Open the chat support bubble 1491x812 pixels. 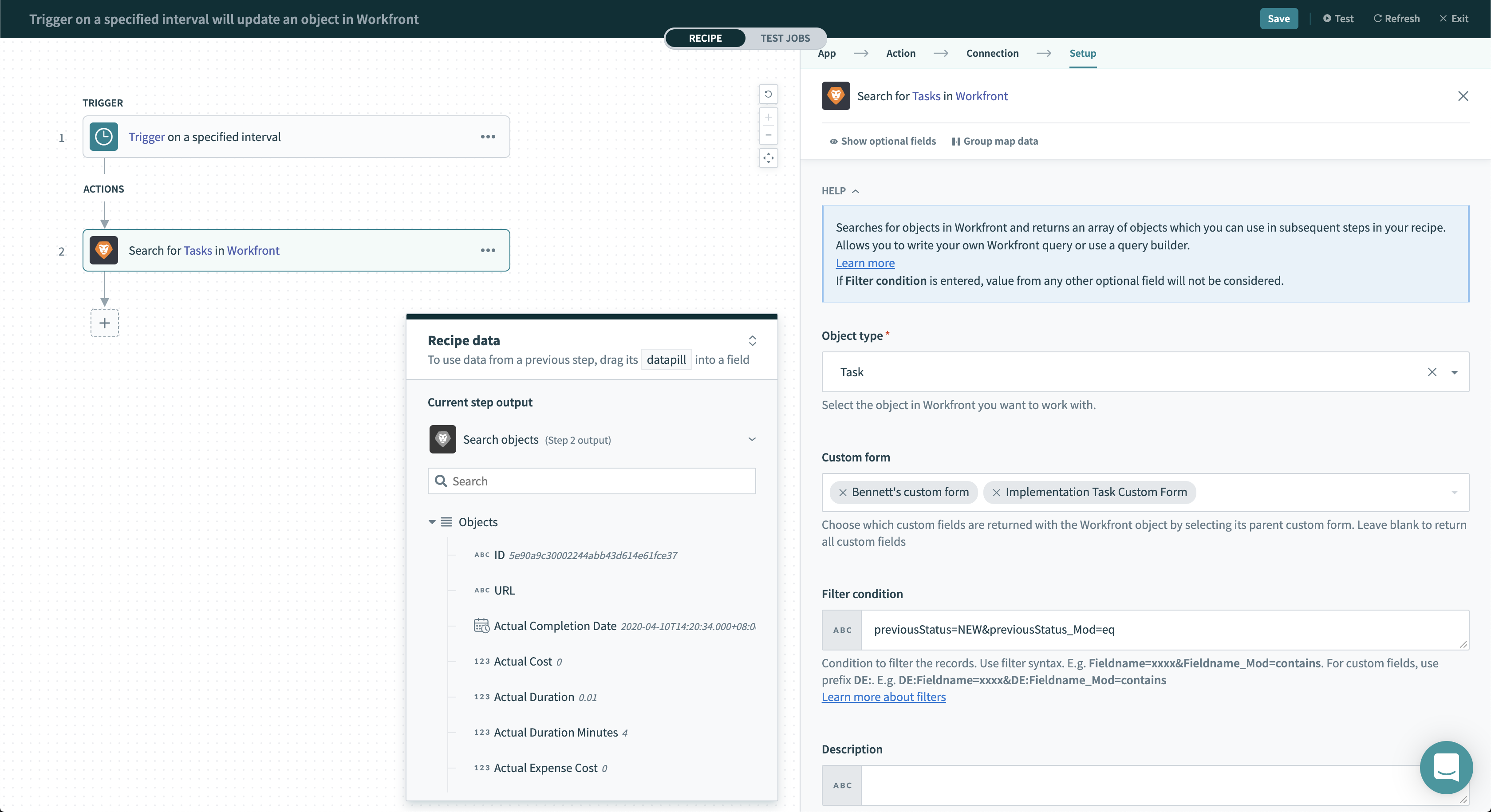point(1446,767)
